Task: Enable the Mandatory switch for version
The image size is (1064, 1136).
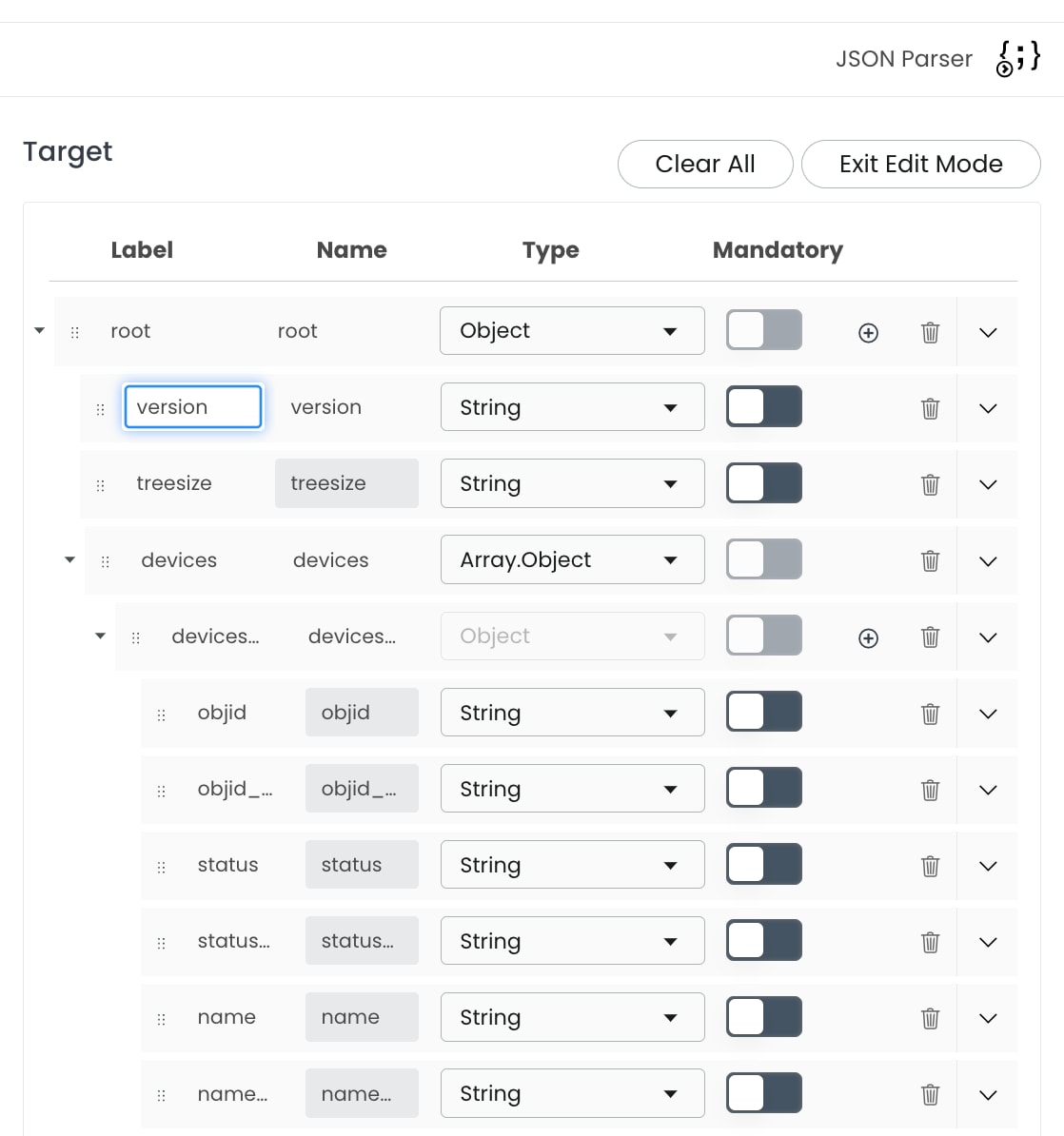Action: point(763,406)
